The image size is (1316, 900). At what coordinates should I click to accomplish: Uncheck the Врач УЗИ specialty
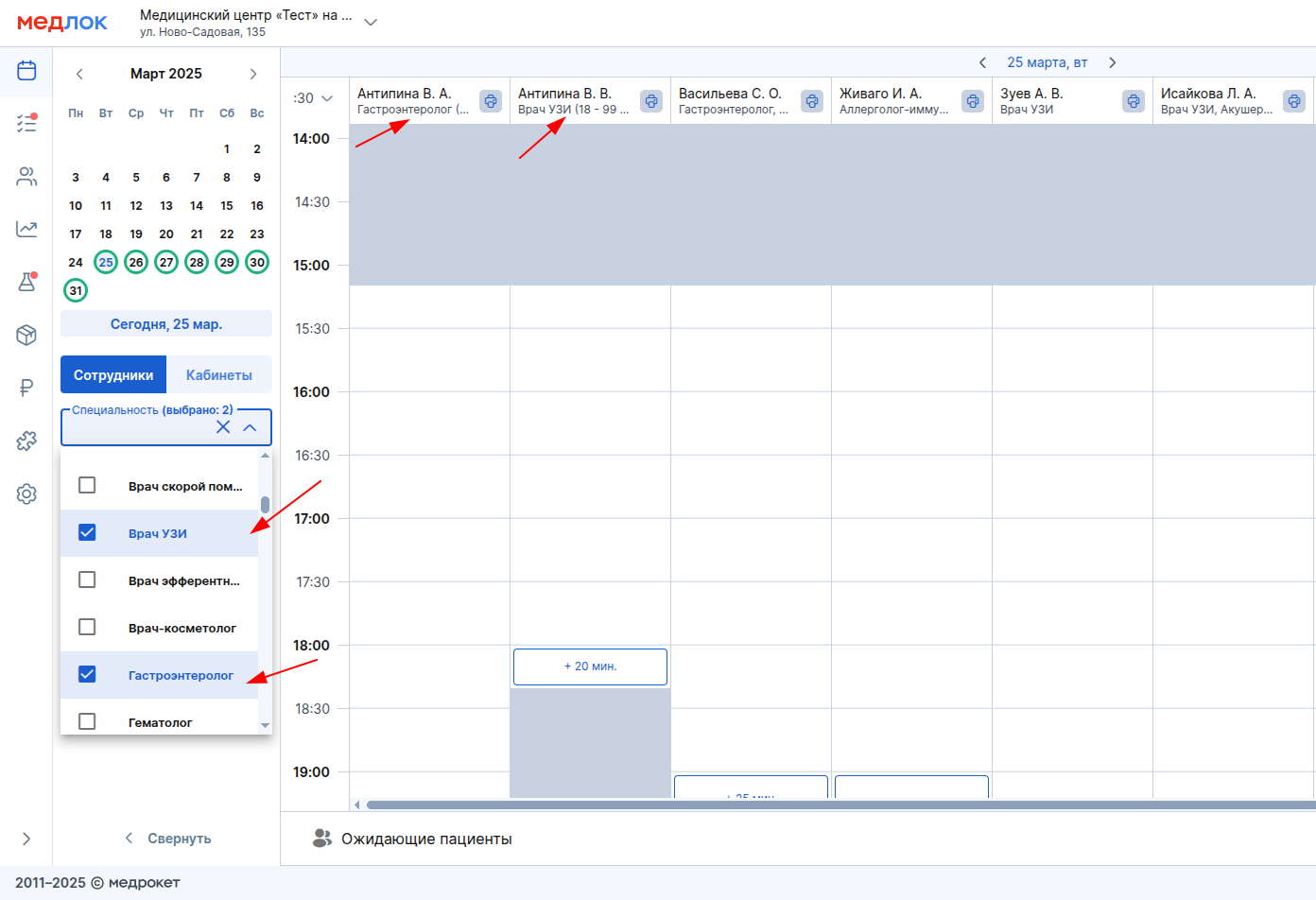point(87,532)
